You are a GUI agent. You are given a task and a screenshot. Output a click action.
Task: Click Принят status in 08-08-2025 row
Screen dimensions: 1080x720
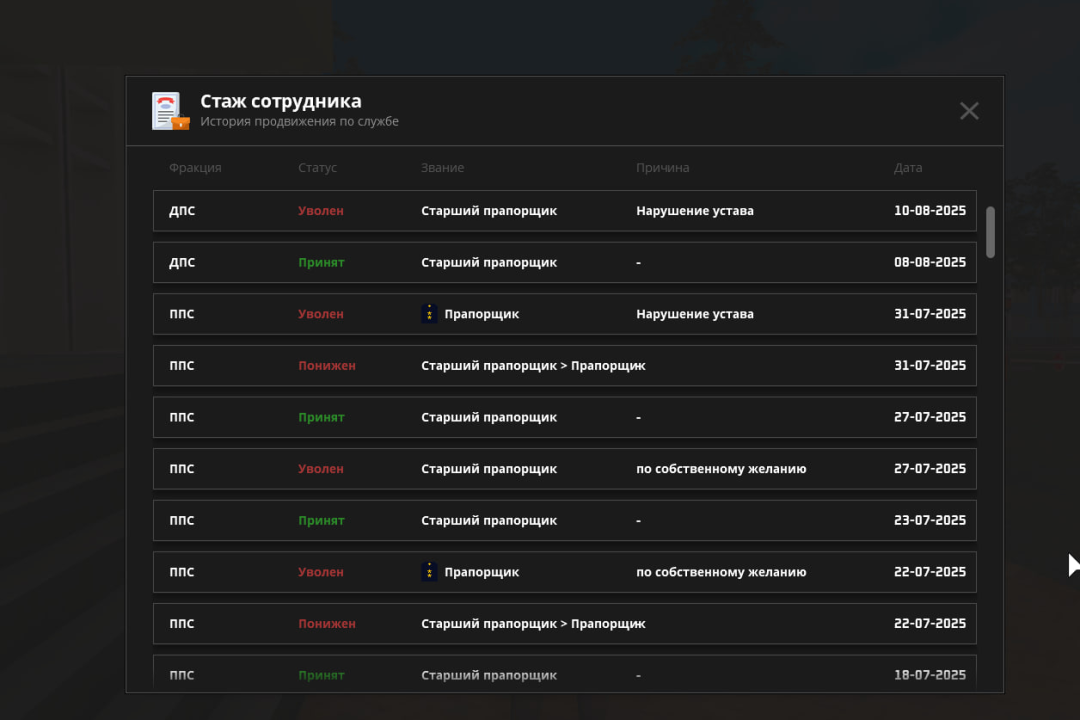(x=321, y=263)
